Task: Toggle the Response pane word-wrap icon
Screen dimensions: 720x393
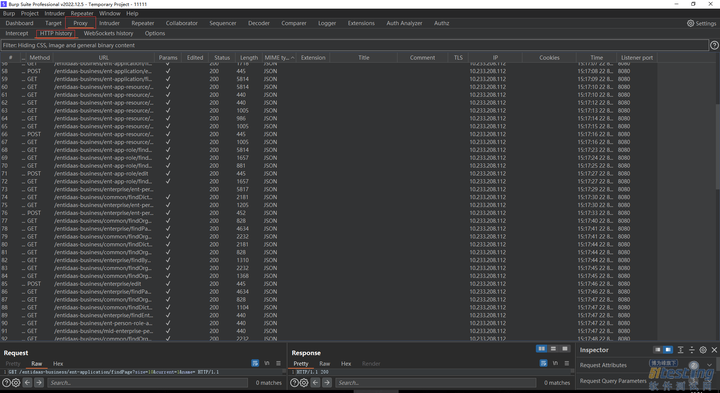Action: 543,363
